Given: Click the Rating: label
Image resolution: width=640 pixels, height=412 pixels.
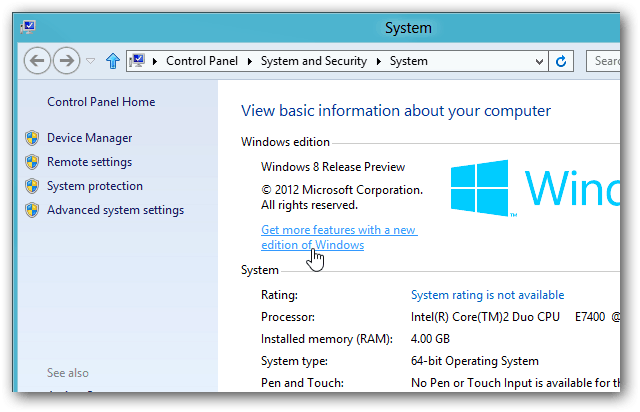Looking at the screenshot, I should (279, 295).
